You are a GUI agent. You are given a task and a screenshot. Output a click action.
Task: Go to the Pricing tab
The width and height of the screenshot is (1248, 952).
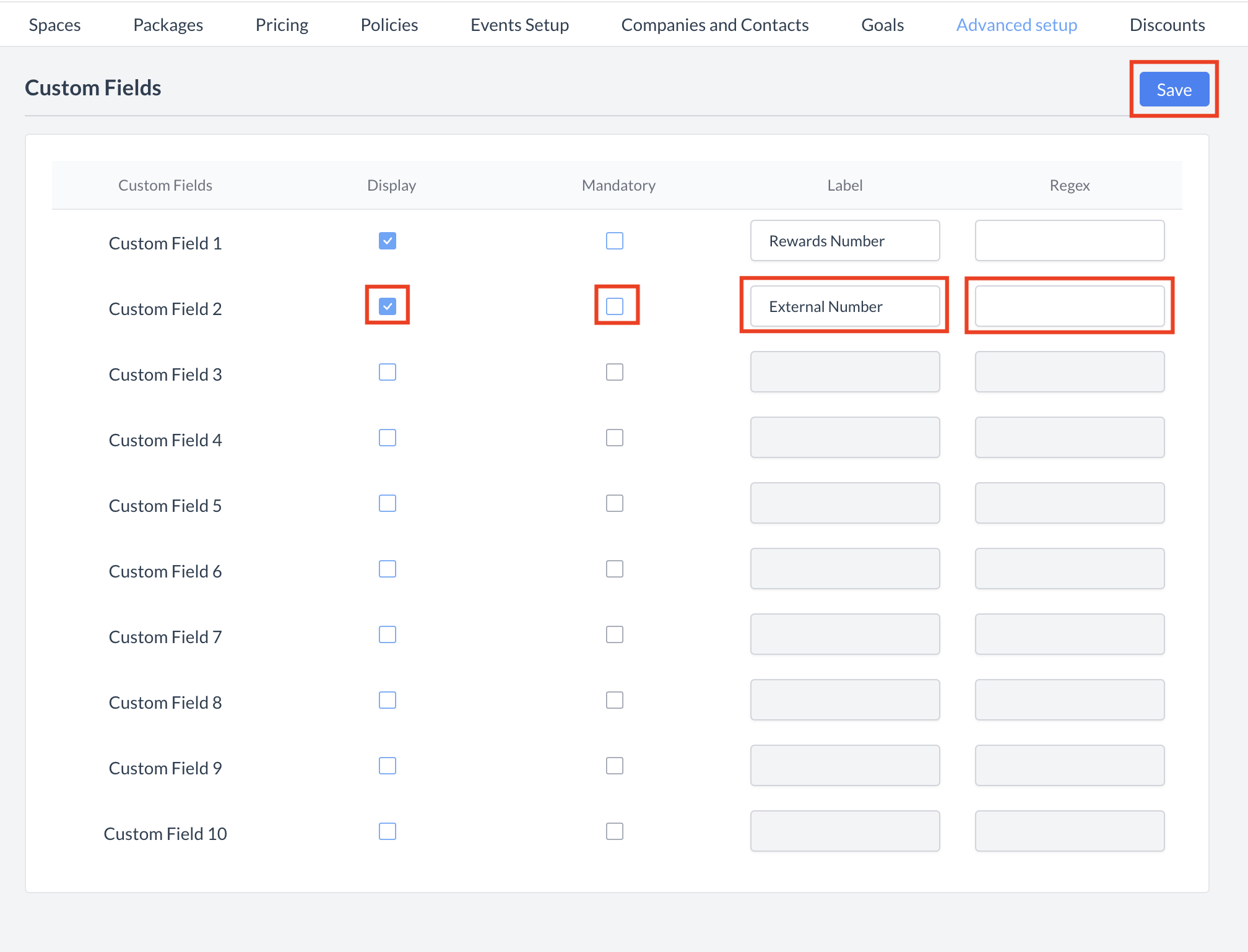(282, 25)
